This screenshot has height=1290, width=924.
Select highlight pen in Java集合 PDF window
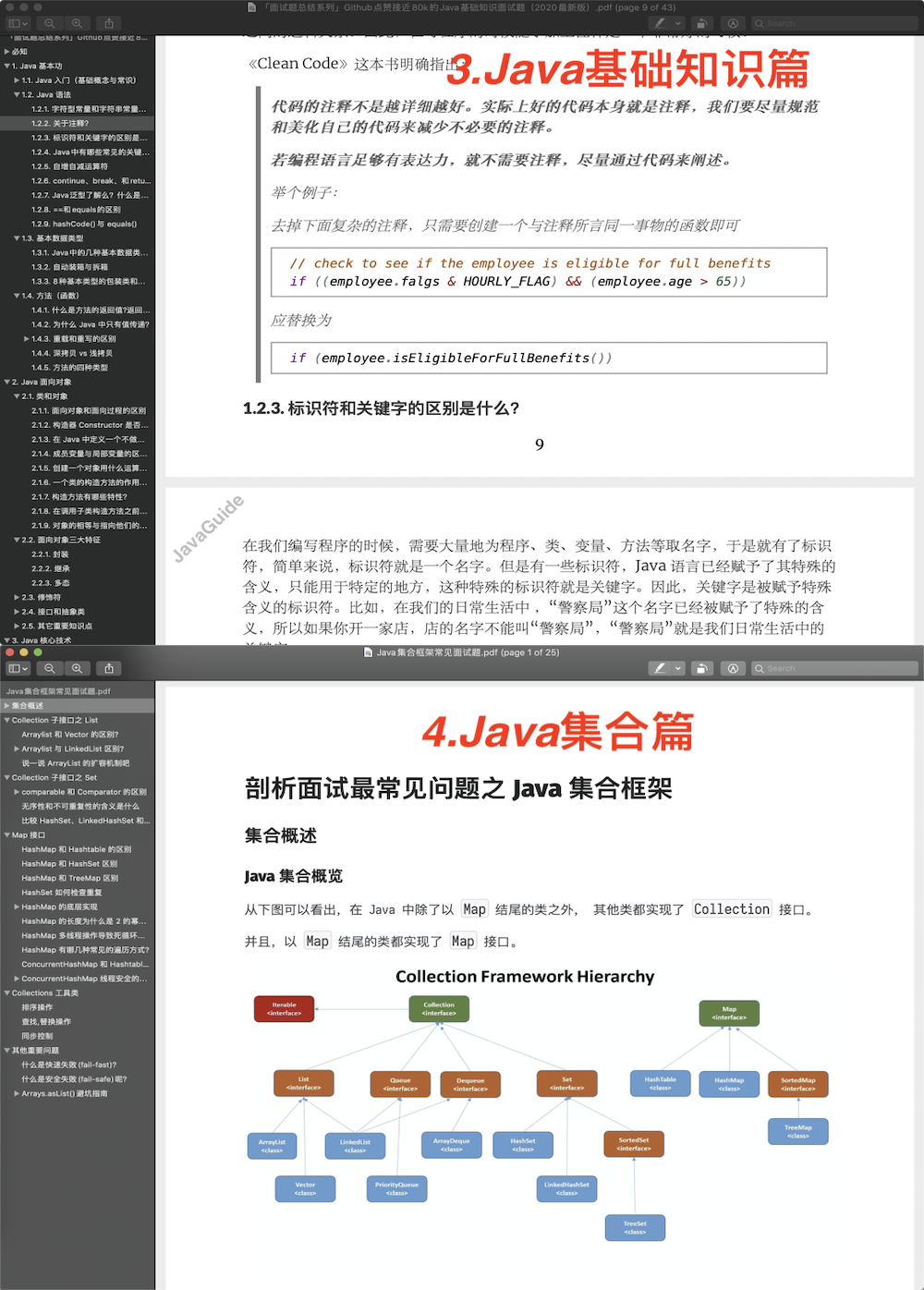point(659,668)
